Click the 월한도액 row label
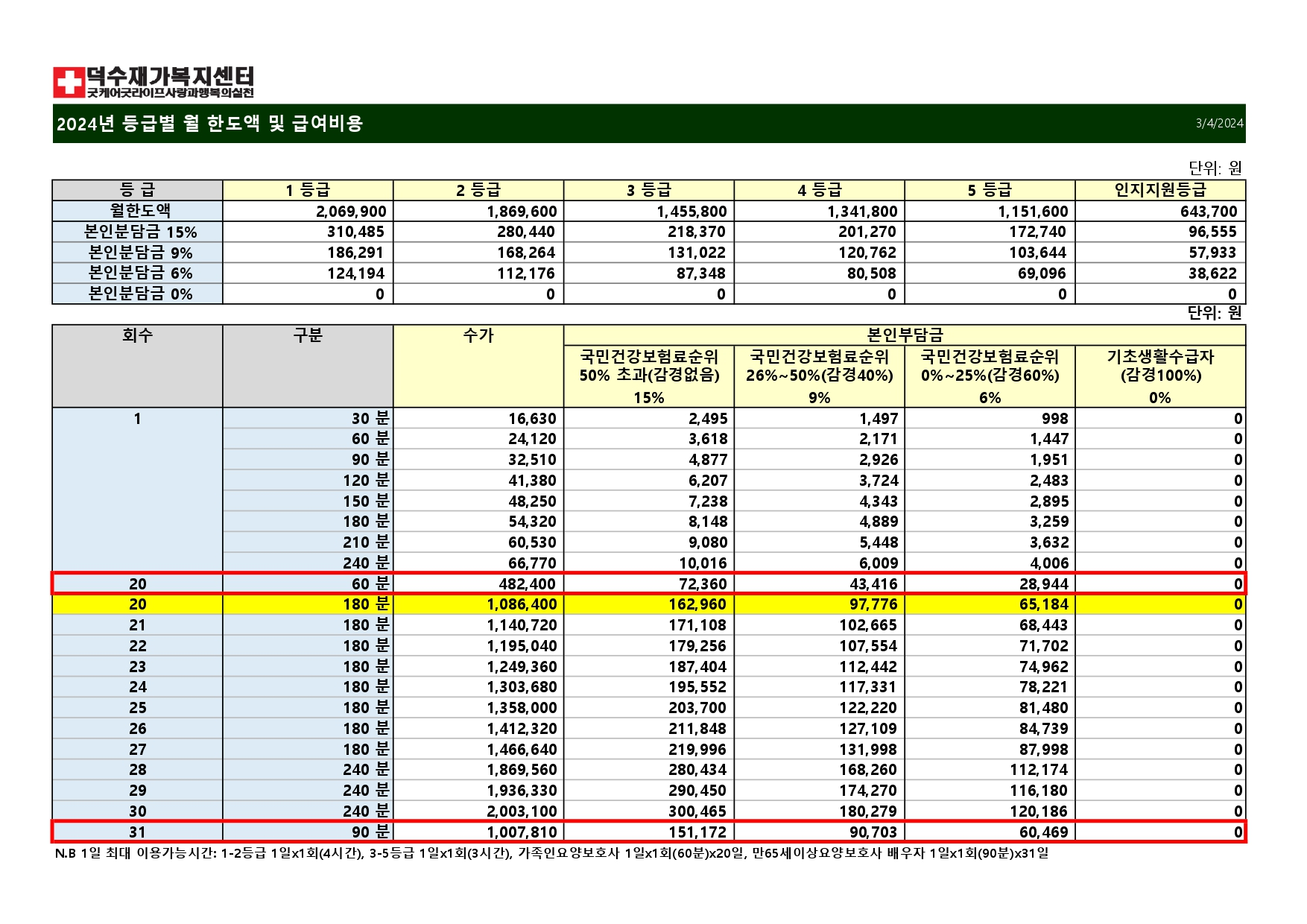The image size is (1307, 924). tap(138, 211)
